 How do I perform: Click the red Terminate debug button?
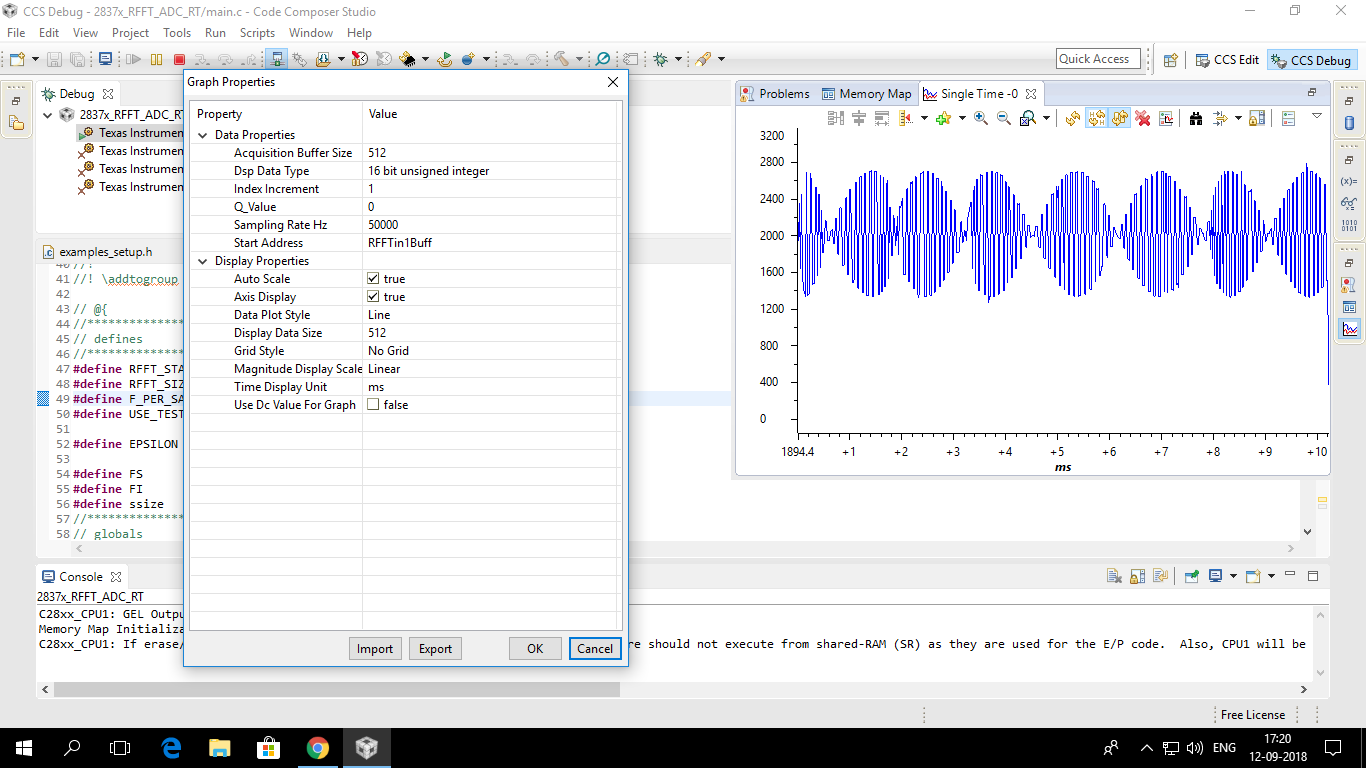pos(180,60)
